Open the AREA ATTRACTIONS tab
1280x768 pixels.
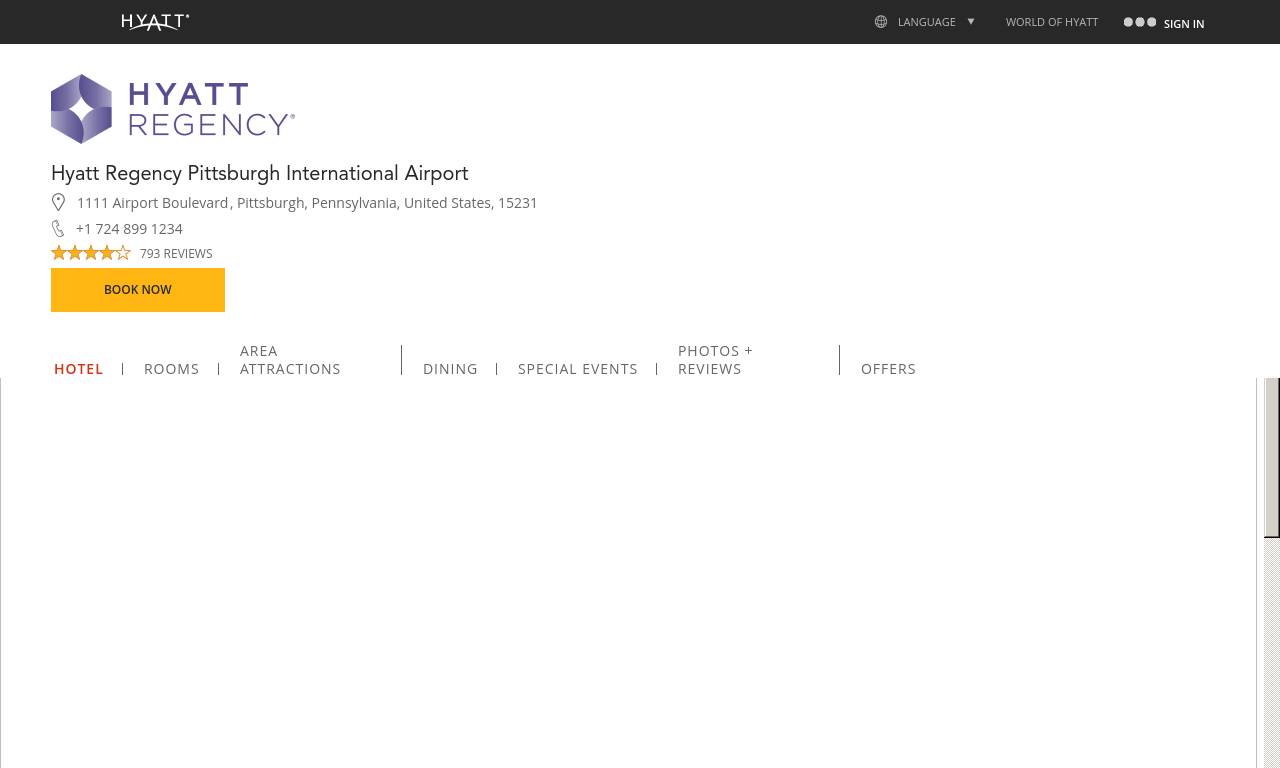pyautogui.click(x=290, y=360)
